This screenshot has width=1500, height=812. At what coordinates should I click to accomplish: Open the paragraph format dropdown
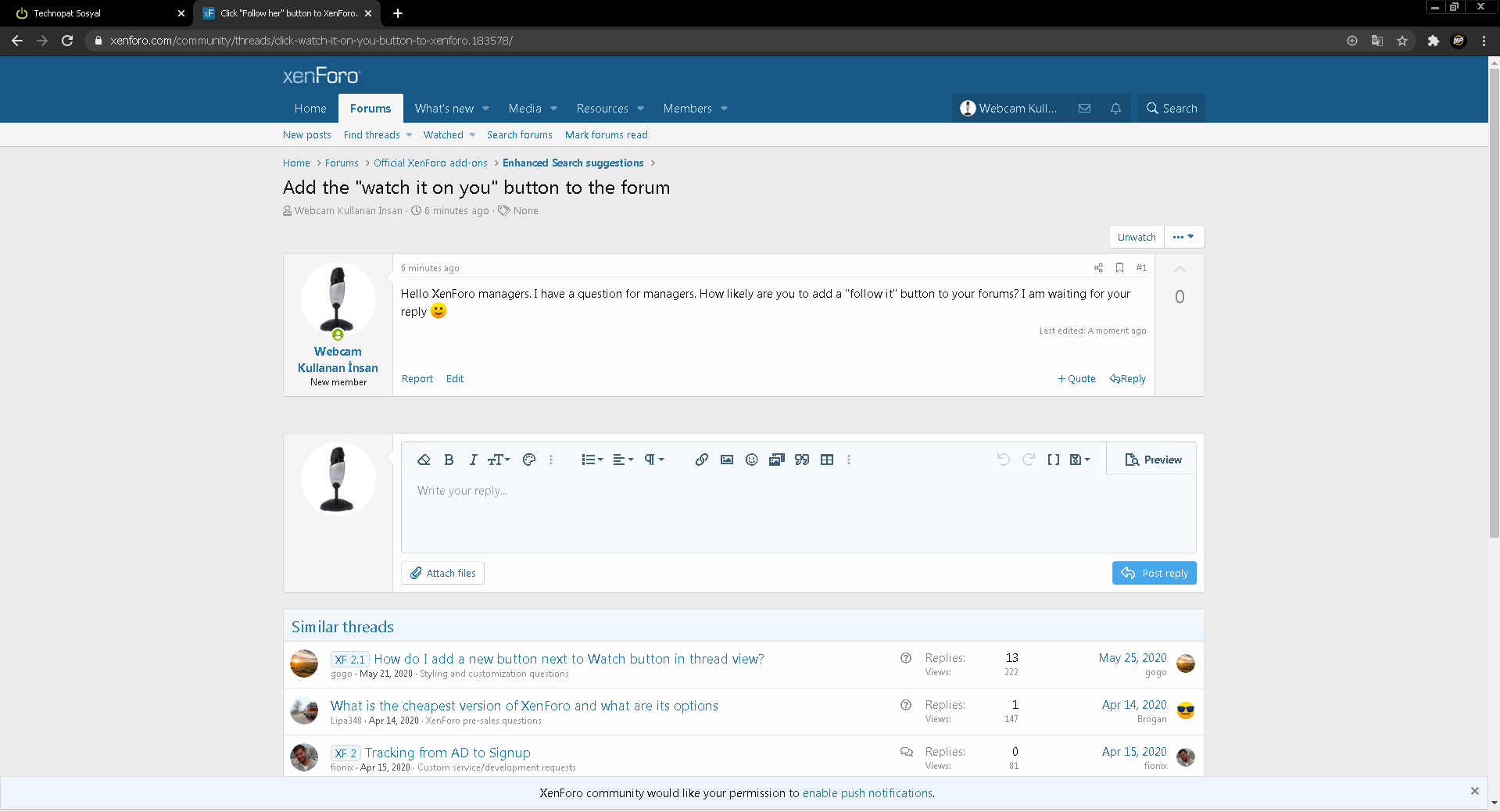tap(654, 460)
